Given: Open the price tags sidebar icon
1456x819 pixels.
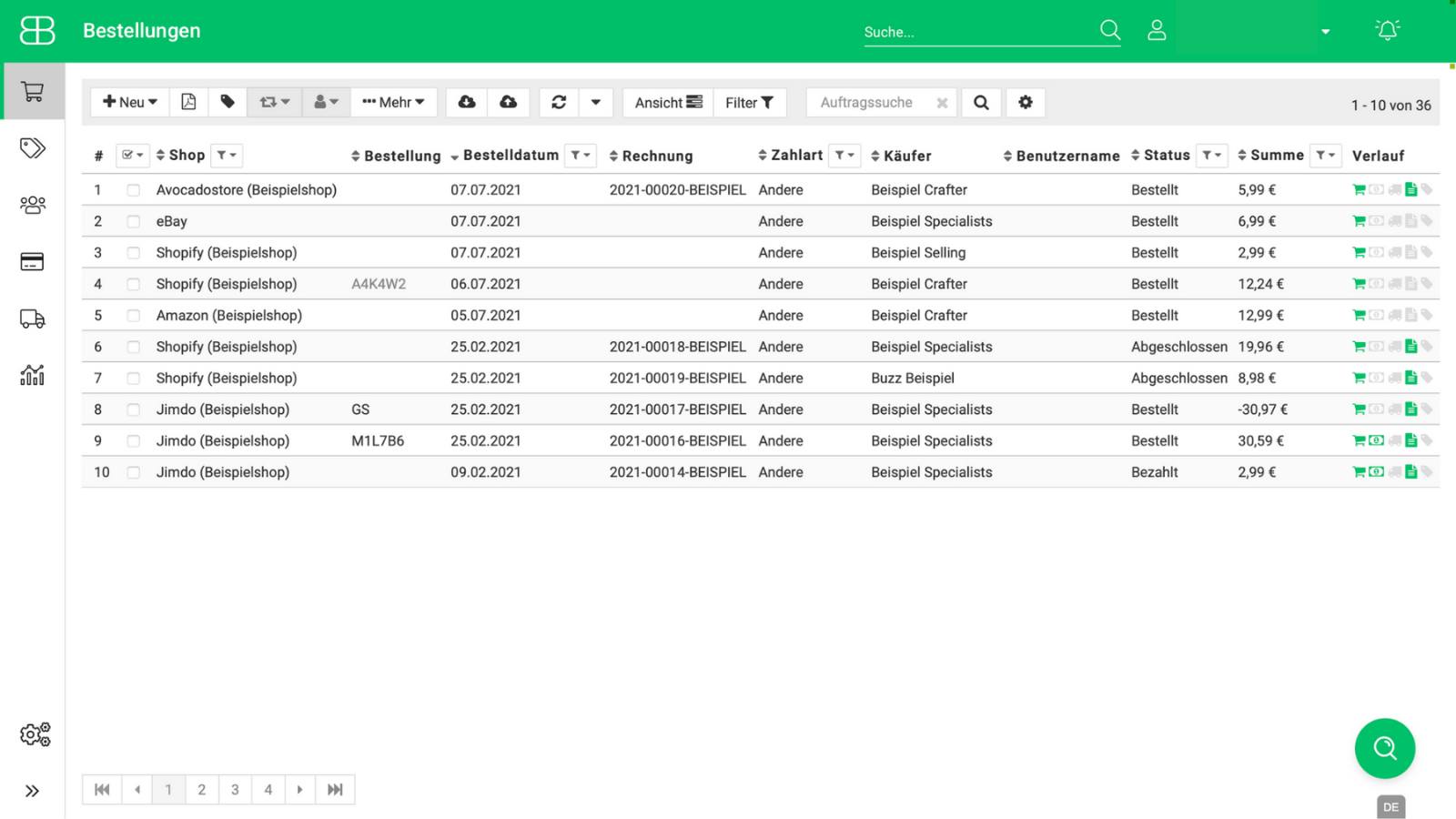Looking at the screenshot, I should [x=33, y=148].
